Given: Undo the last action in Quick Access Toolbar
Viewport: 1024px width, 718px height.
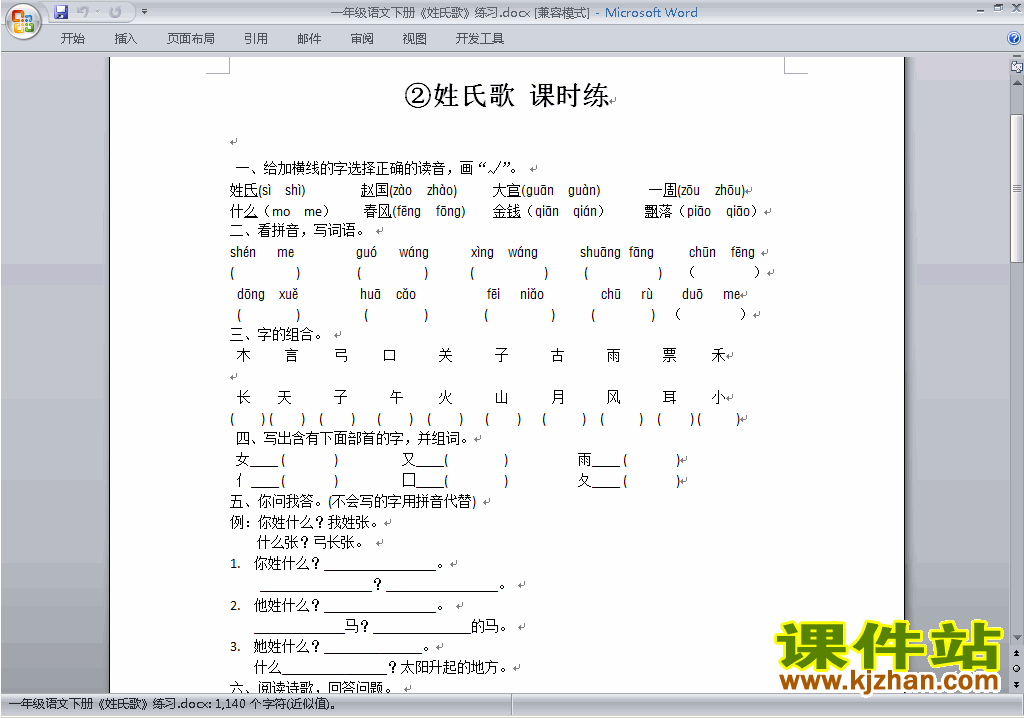Looking at the screenshot, I should (82, 12).
